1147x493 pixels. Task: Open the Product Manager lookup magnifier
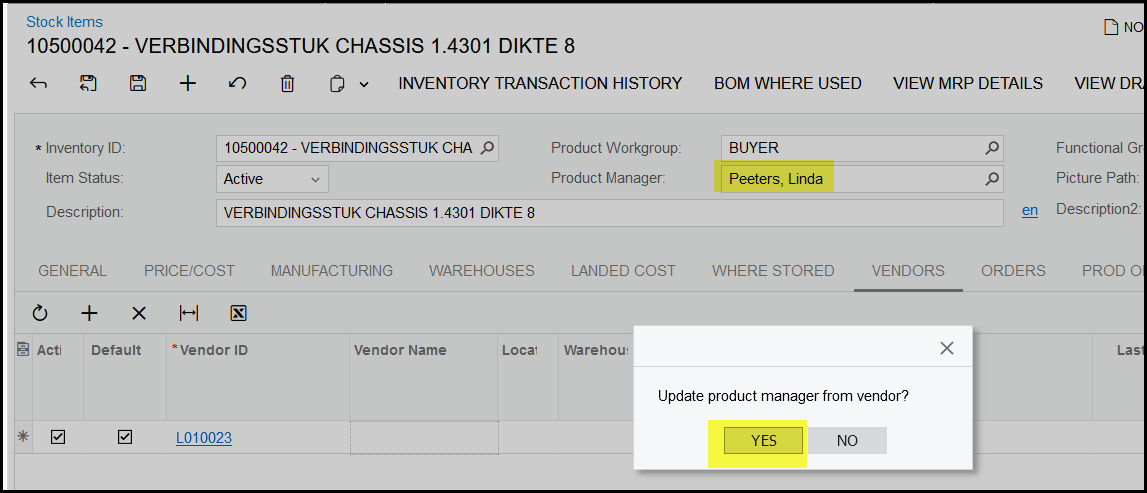pos(991,179)
